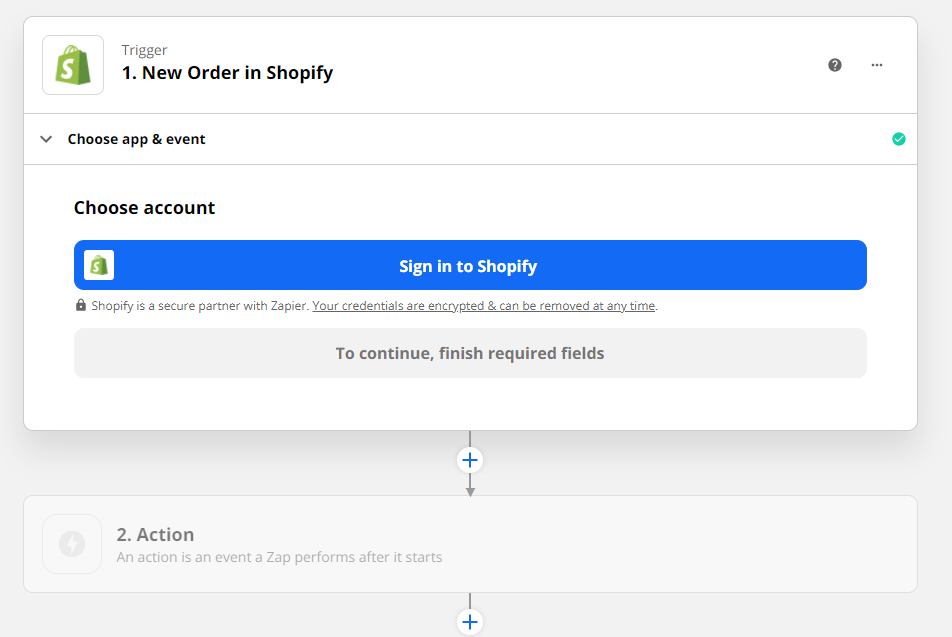Add a step with plus below trigger
This screenshot has height=637, width=952.
(x=470, y=460)
